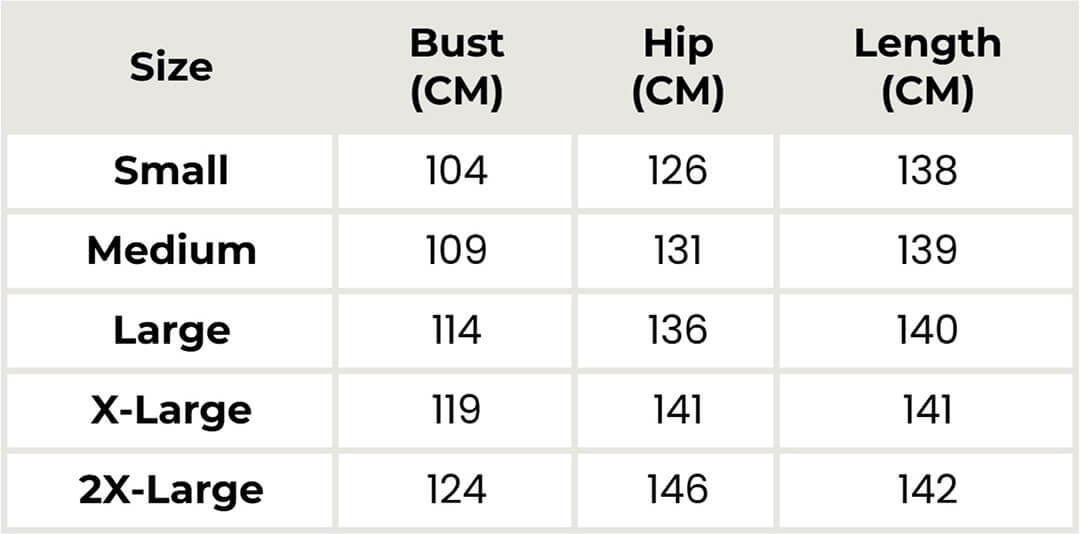This screenshot has height=534, width=1080.
Task: Click the 2X-Large bust value 124
Action: click(x=457, y=491)
